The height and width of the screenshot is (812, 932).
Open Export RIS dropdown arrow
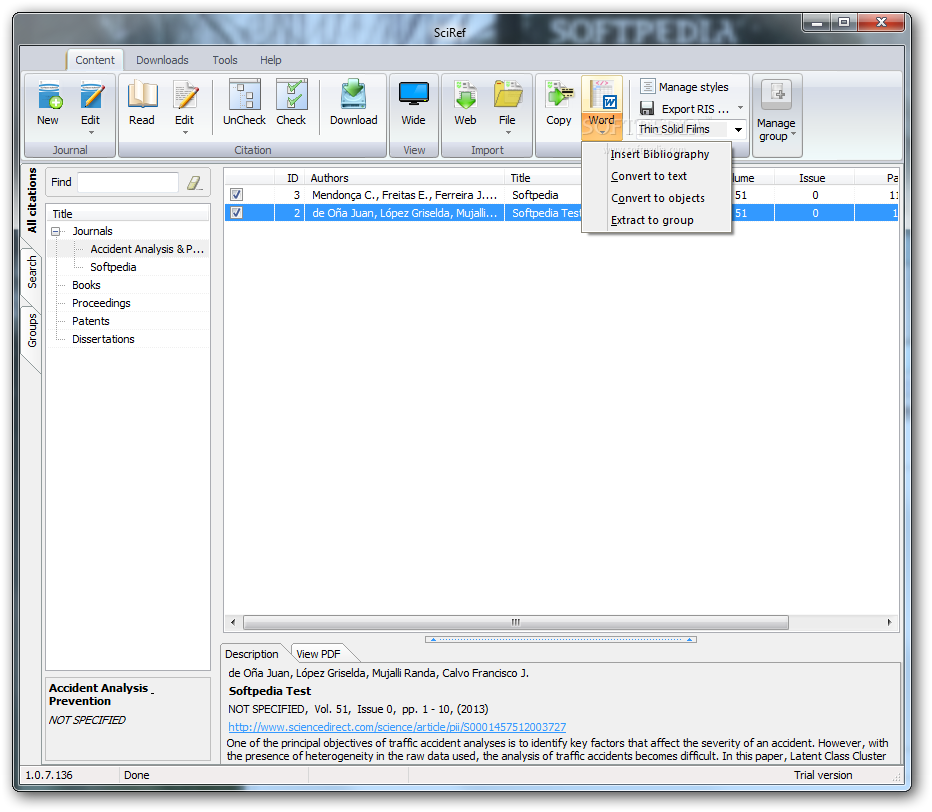[x=741, y=108]
